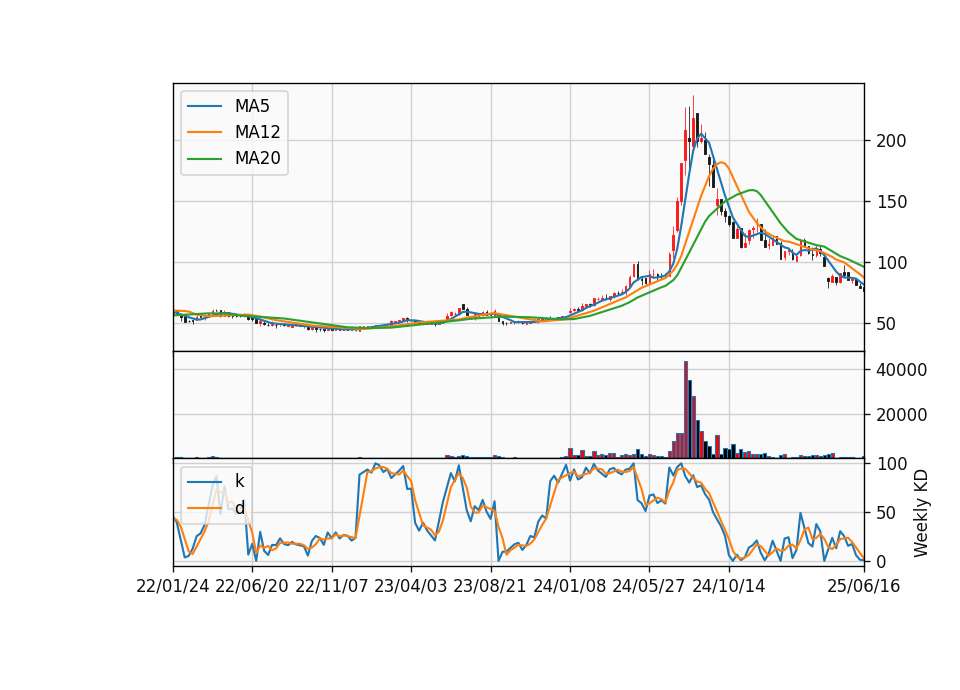Click the Weekly KD axis label
The width and height of the screenshot is (960, 690).
point(921,513)
